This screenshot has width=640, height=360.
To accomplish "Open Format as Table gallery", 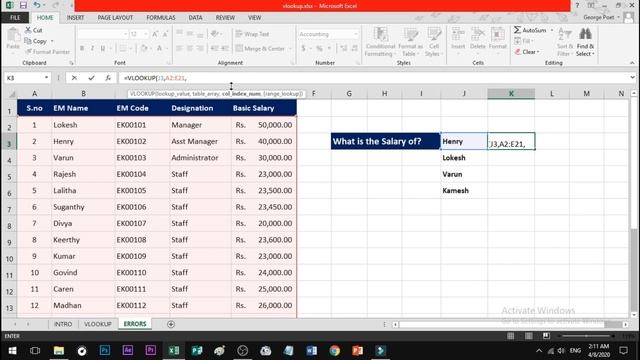I will [410, 42].
